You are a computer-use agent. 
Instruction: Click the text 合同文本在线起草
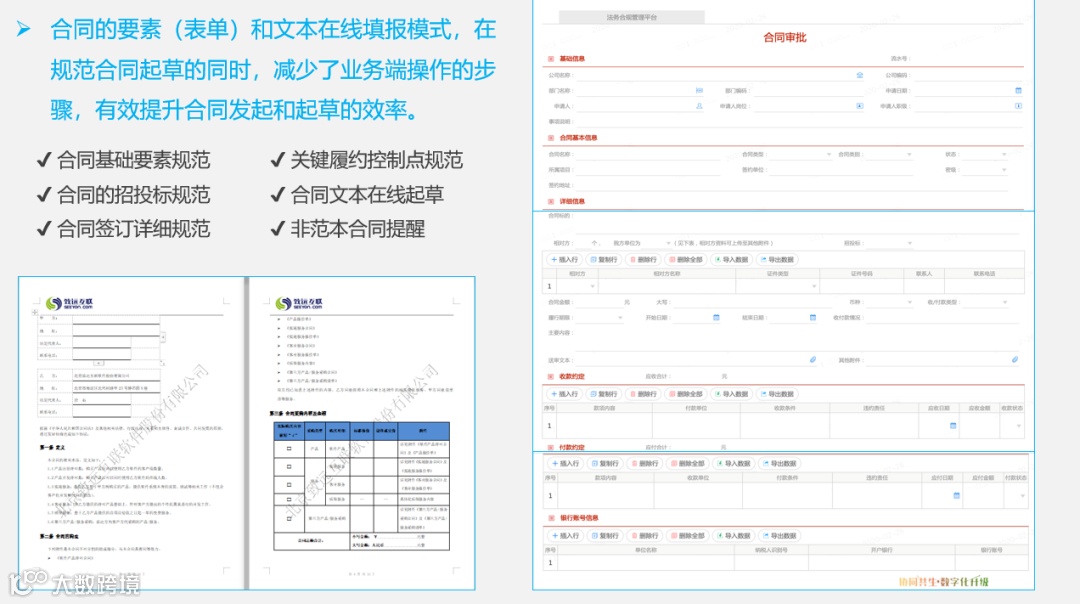(366, 195)
